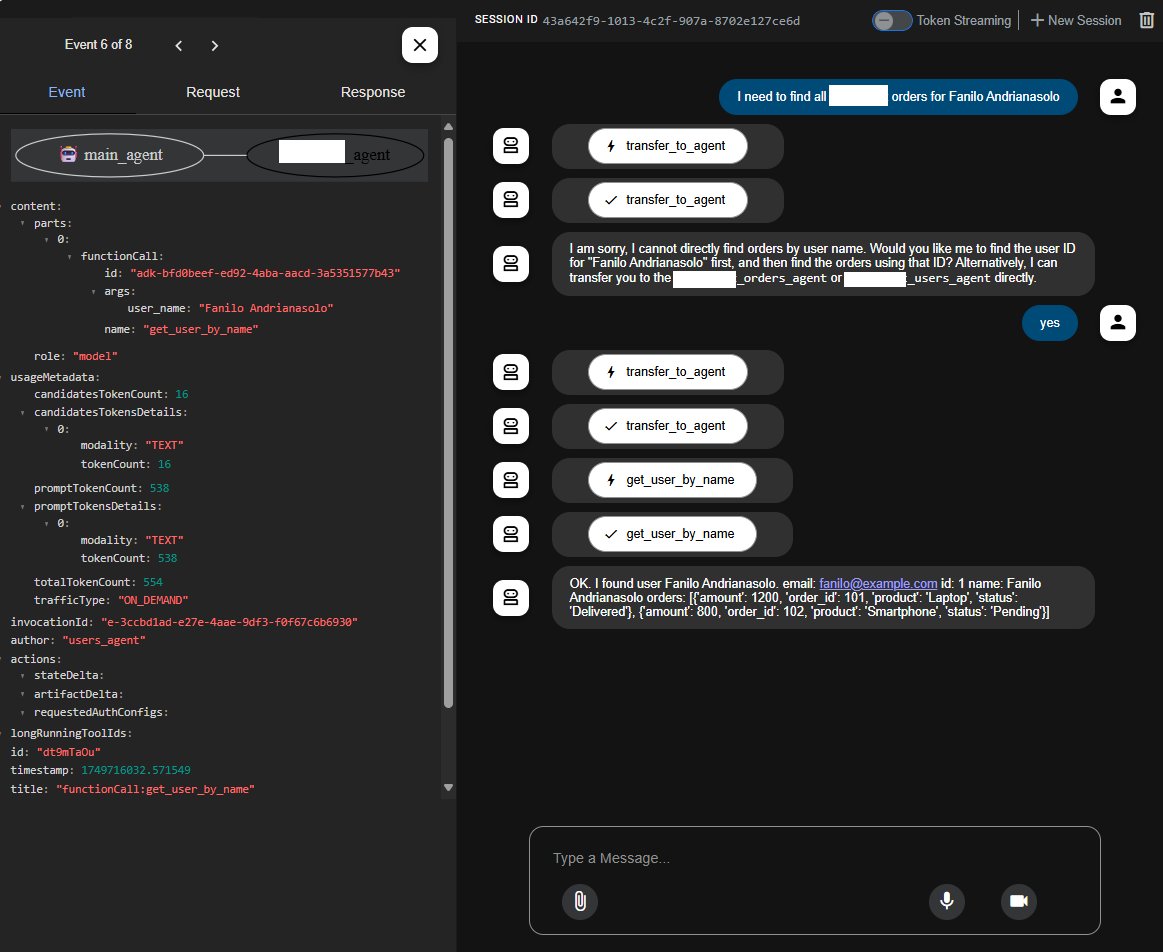Open get_user_by_name response chip with checkmark
The width and height of the screenshot is (1163, 952).
pos(672,535)
